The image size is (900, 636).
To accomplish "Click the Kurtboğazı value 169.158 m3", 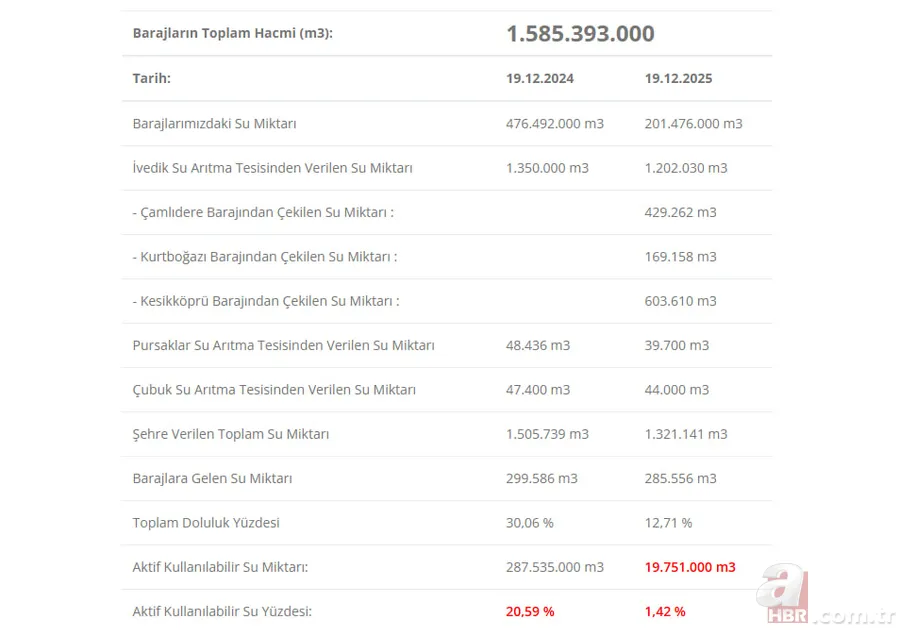I will [x=681, y=257].
